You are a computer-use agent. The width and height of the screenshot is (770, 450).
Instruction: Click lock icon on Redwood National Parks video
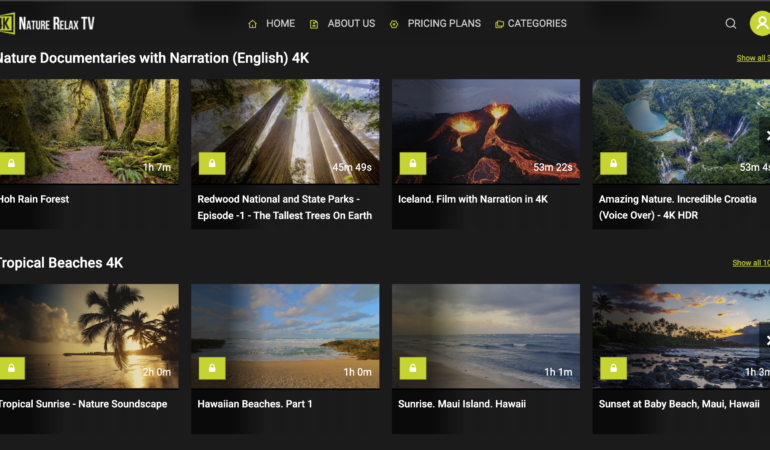212,163
